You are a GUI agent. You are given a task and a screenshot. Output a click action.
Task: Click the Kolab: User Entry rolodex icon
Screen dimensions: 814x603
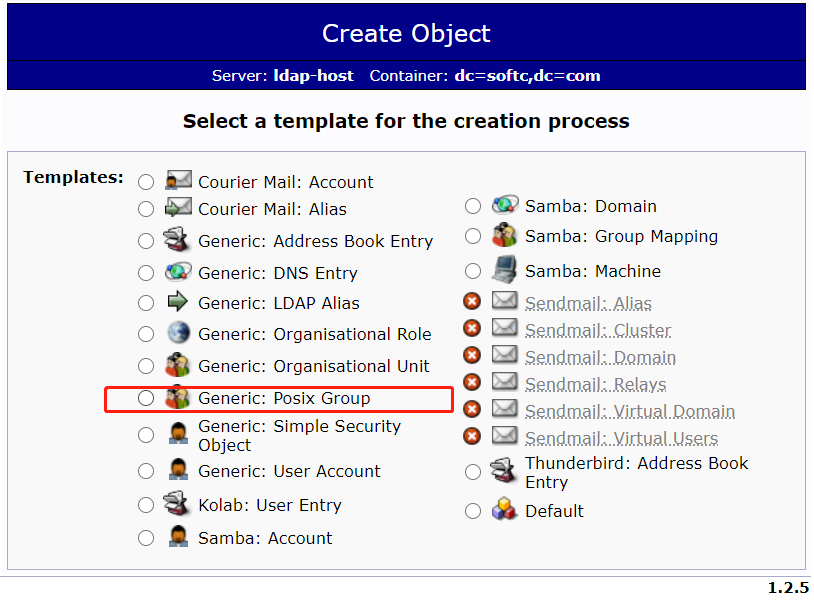tap(177, 503)
